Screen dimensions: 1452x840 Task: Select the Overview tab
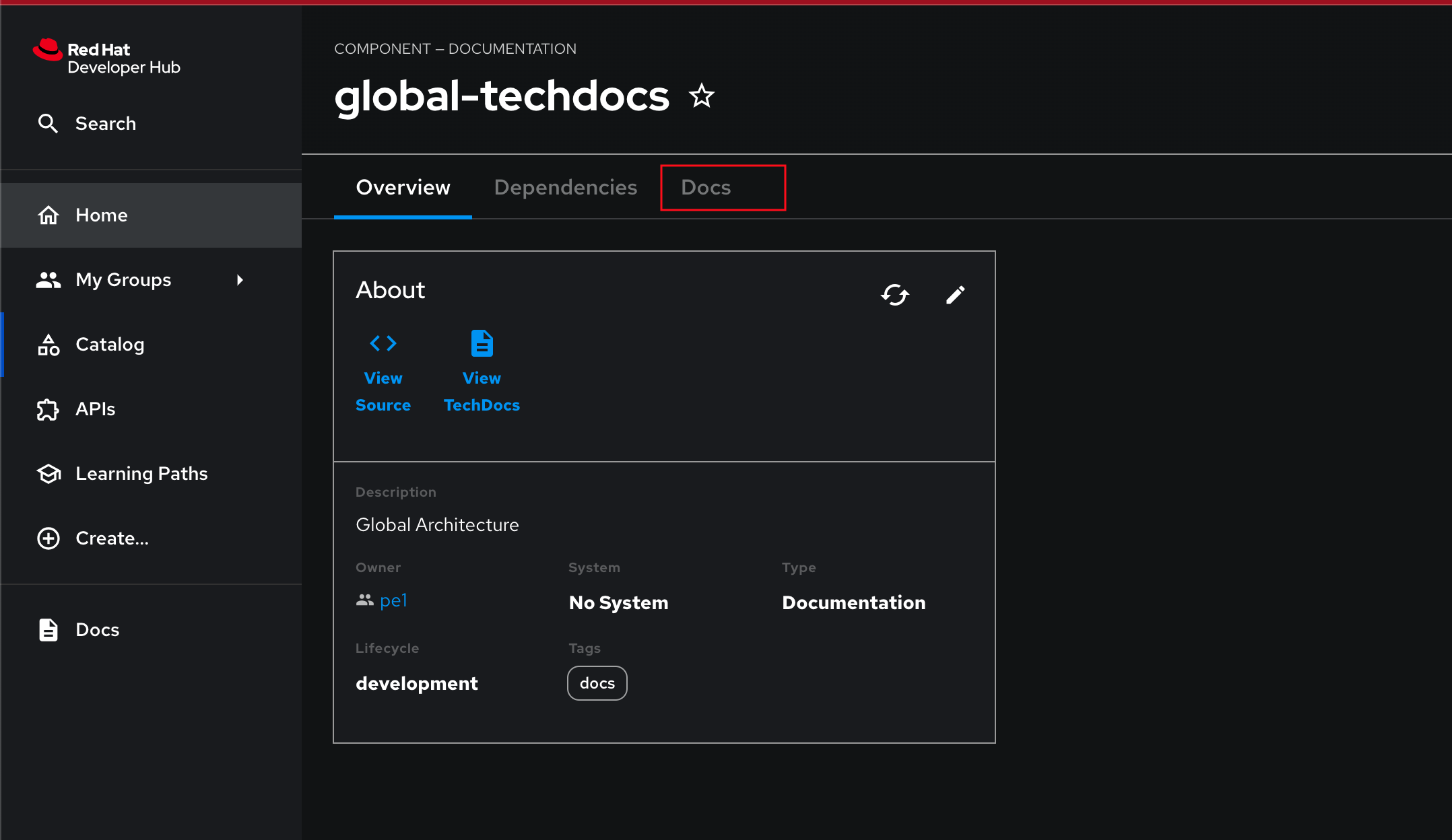point(403,187)
